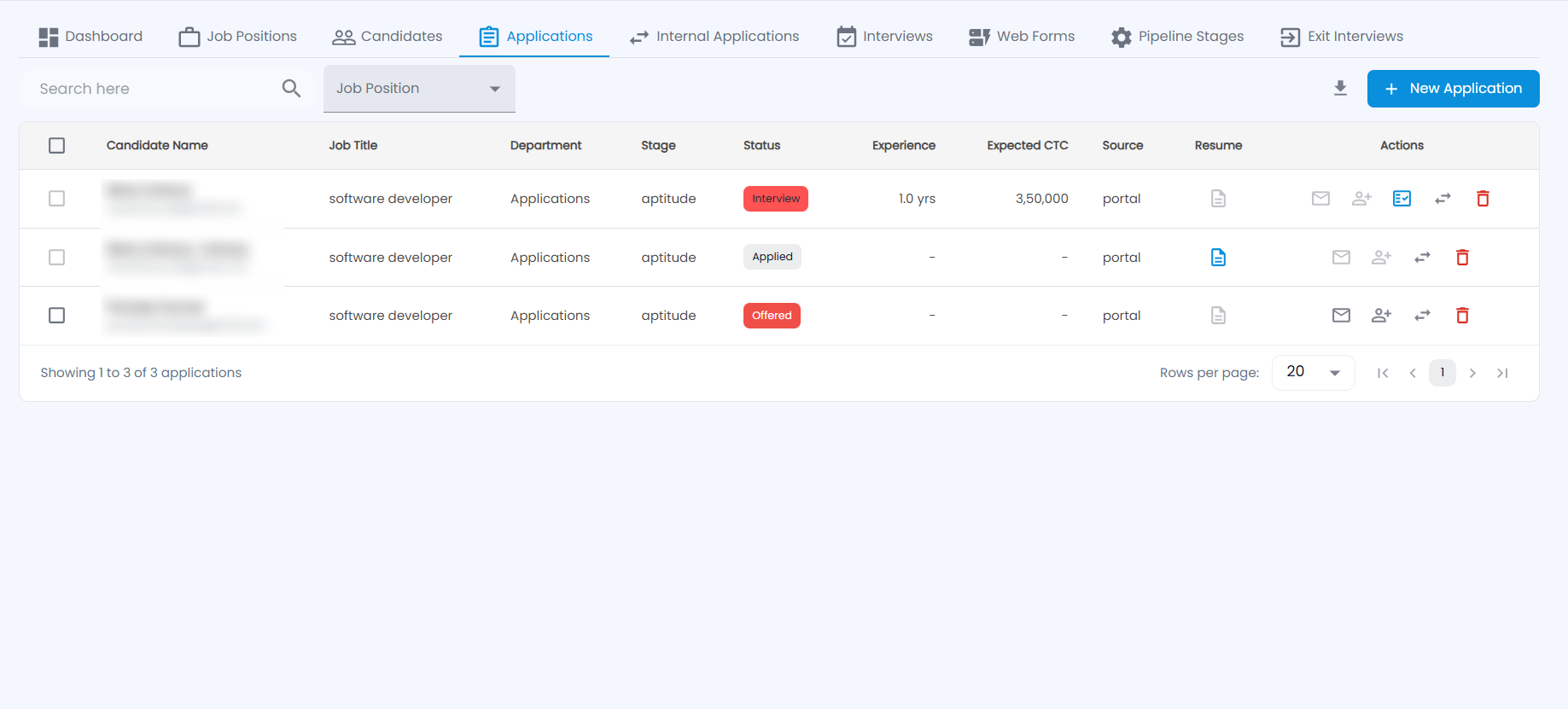The image size is (1568, 709).
Task: Send email to the Applied-status applicant
Action: [x=1341, y=258]
